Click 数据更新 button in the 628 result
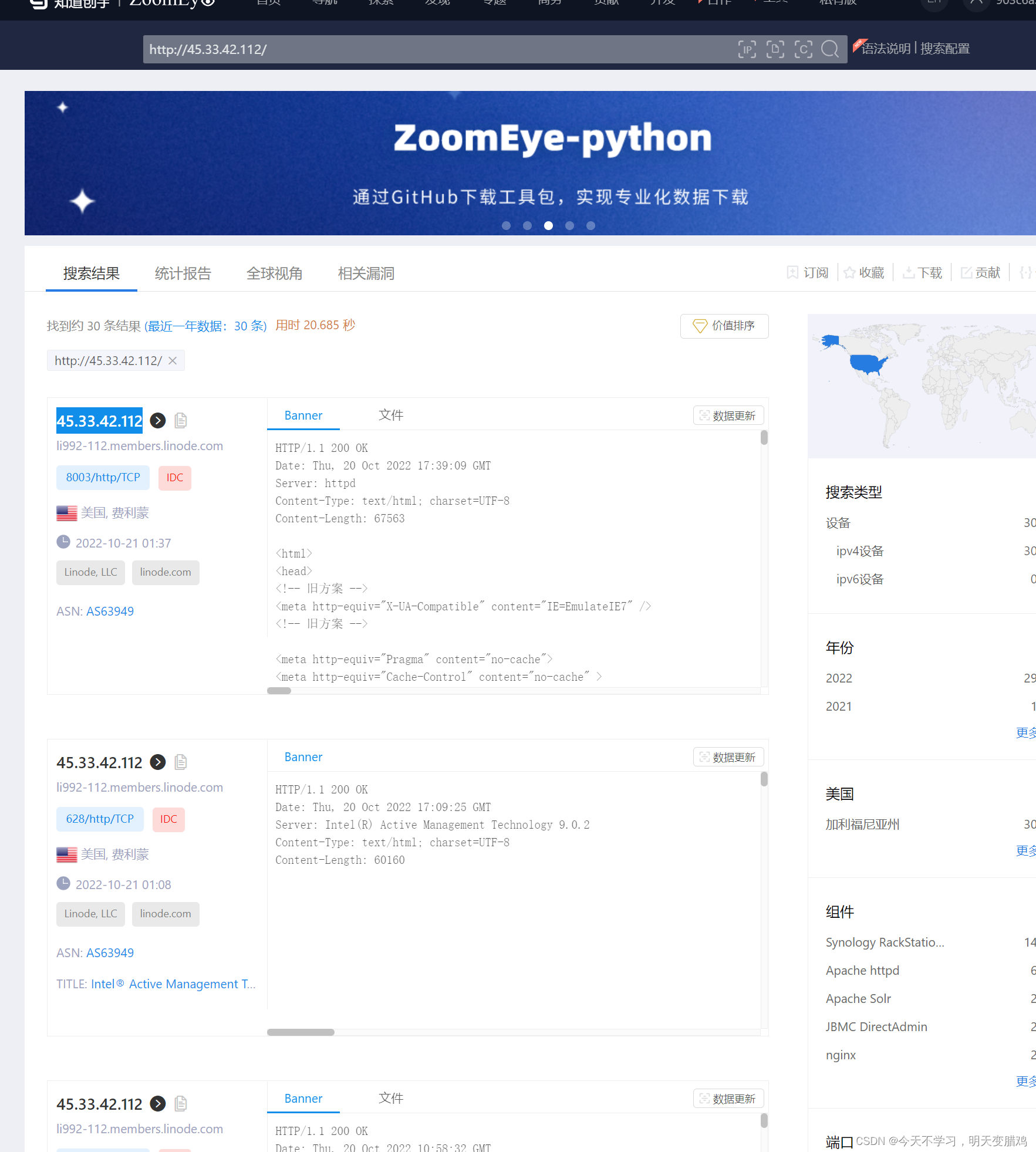The image size is (1036, 1152). (728, 757)
